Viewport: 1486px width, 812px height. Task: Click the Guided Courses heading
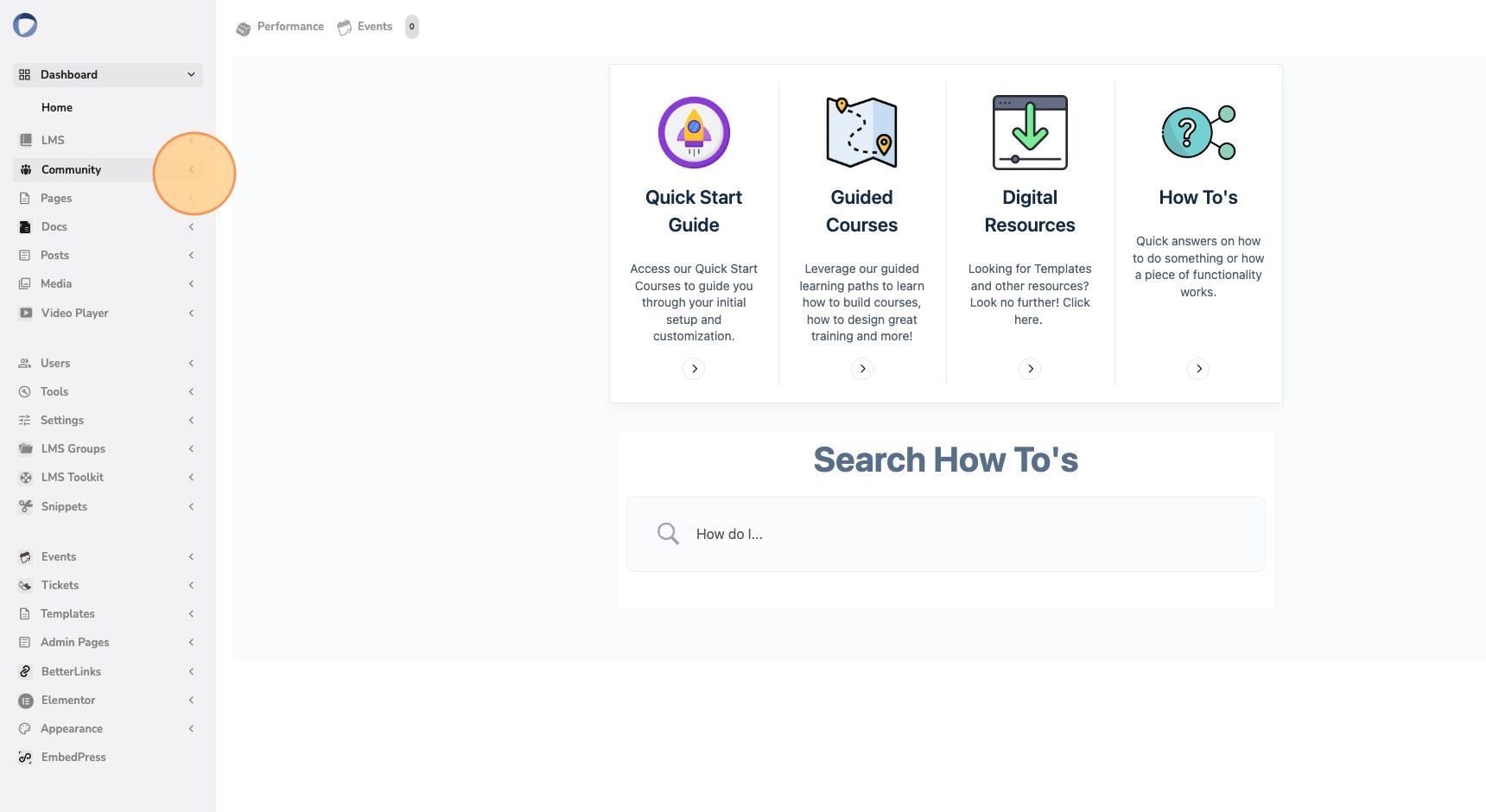(x=861, y=211)
